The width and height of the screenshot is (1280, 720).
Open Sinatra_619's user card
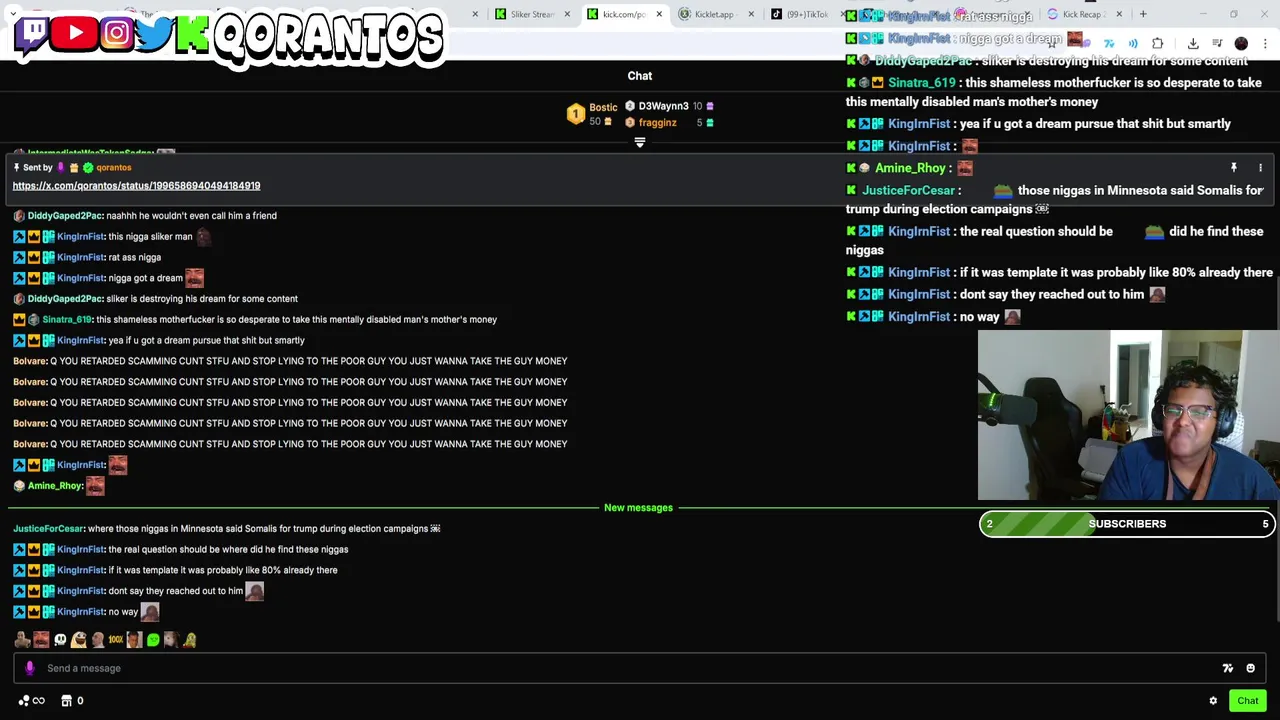click(67, 320)
